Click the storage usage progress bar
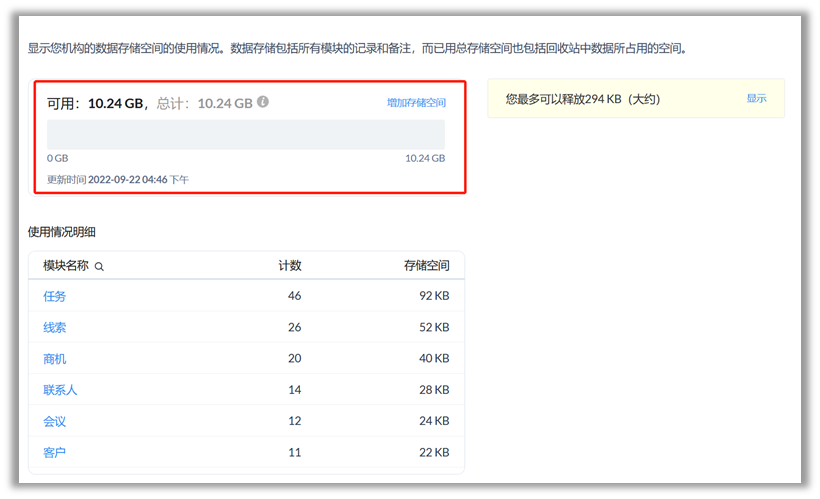The height and width of the screenshot is (499, 820). coord(246,135)
